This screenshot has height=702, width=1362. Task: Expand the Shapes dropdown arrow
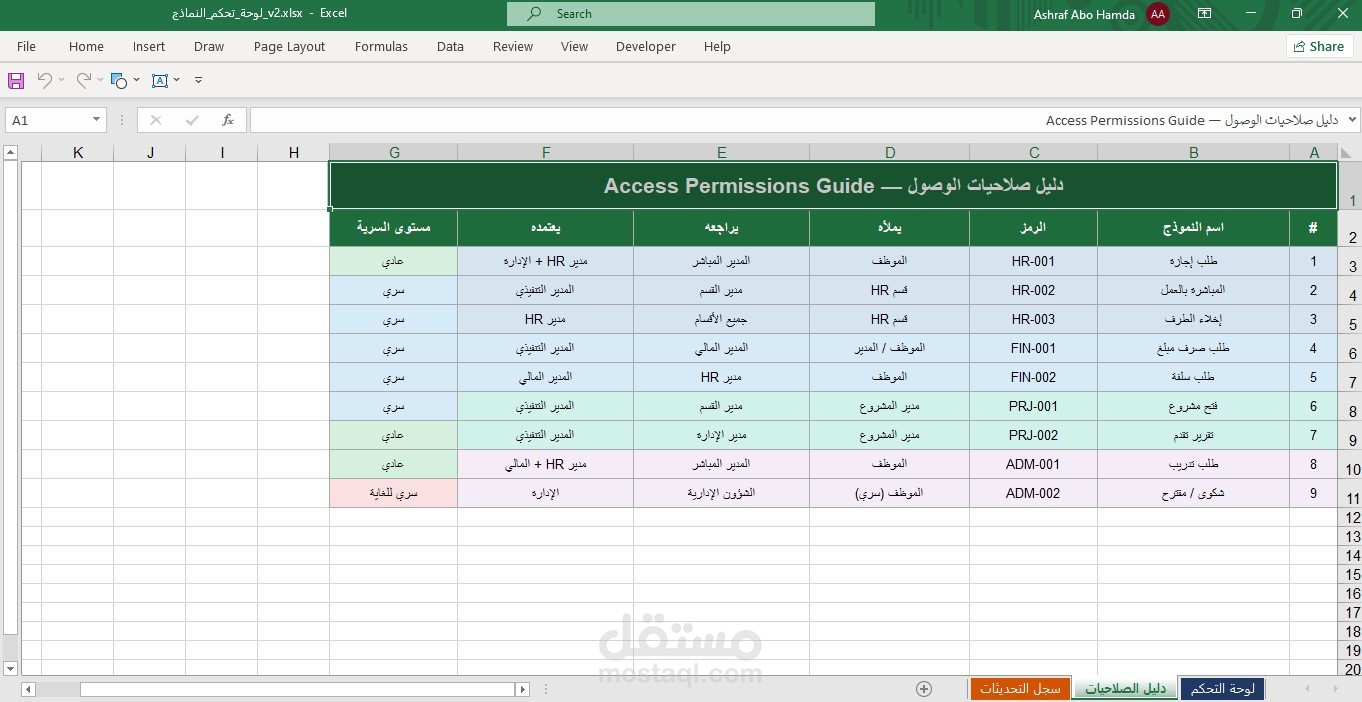coord(135,80)
